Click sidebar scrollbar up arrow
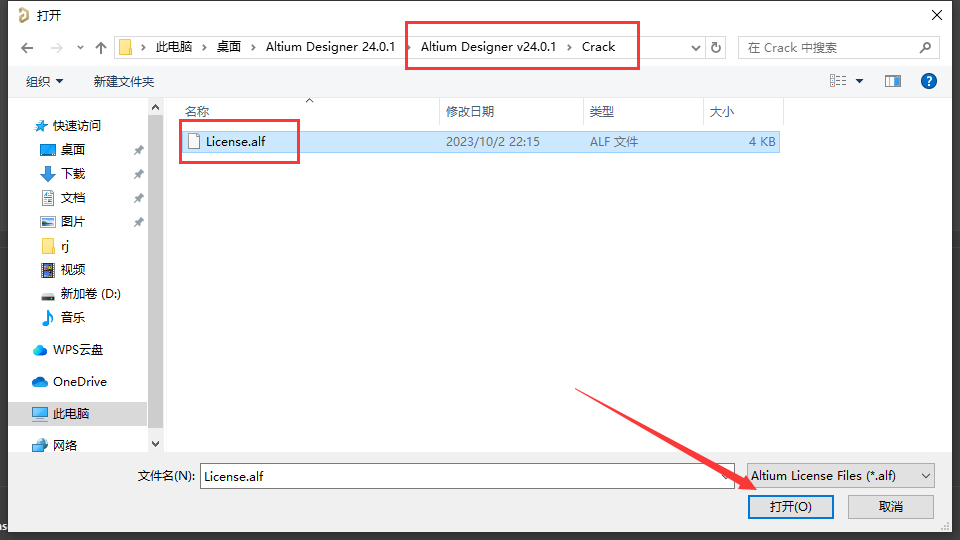 coord(156,108)
